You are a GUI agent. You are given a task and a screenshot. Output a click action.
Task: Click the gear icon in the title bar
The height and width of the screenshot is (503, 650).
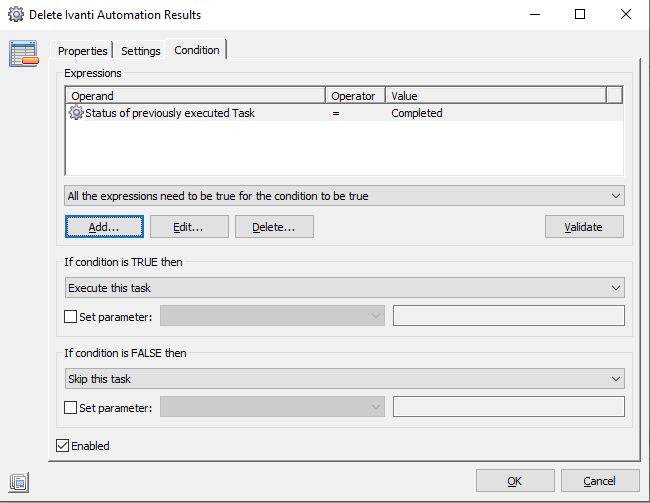click(16, 15)
